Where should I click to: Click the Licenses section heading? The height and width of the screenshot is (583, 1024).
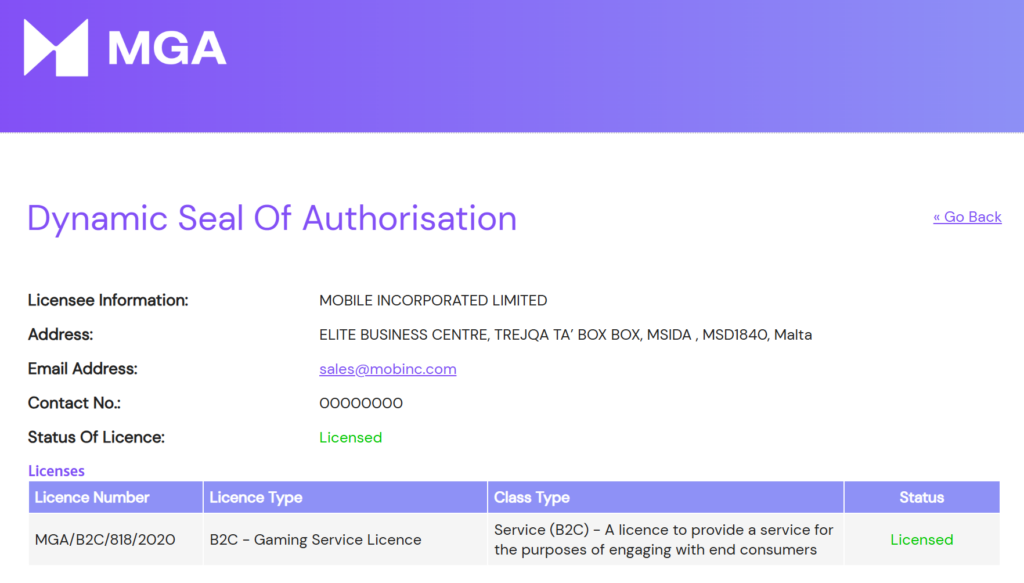[56, 471]
